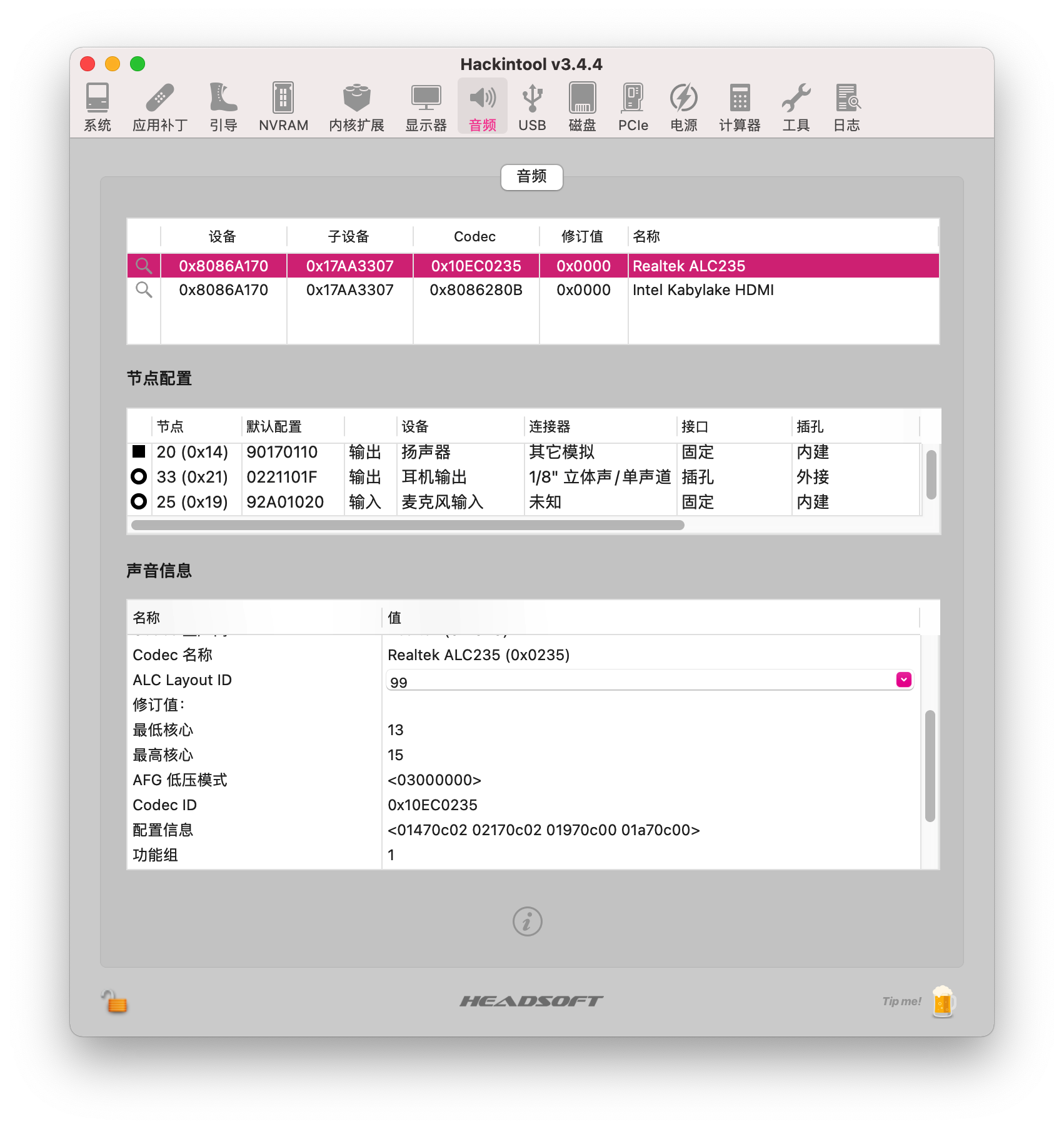Image resolution: width=1064 pixels, height=1129 pixels.
Task: Sort by the 修订值 column header
Action: pyautogui.click(x=583, y=236)
